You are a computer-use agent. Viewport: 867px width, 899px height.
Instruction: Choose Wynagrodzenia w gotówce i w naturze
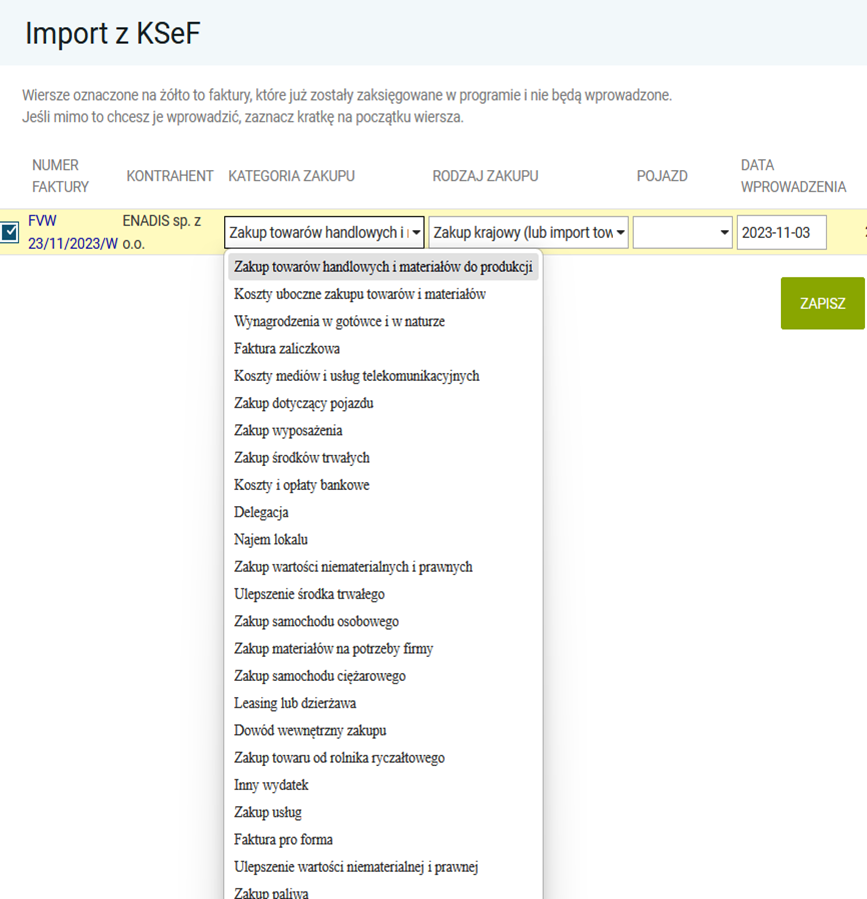pyautogui.click(x=339, y=321)
